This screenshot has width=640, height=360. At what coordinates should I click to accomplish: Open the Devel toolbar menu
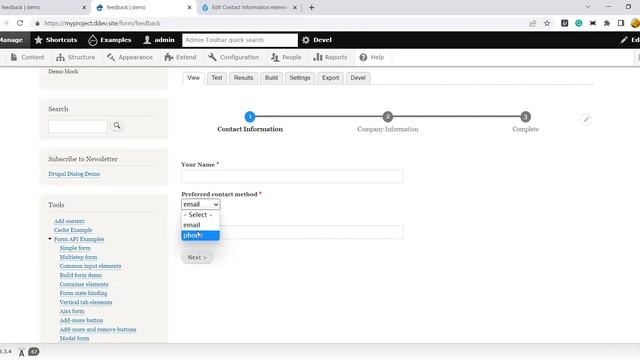317,40
